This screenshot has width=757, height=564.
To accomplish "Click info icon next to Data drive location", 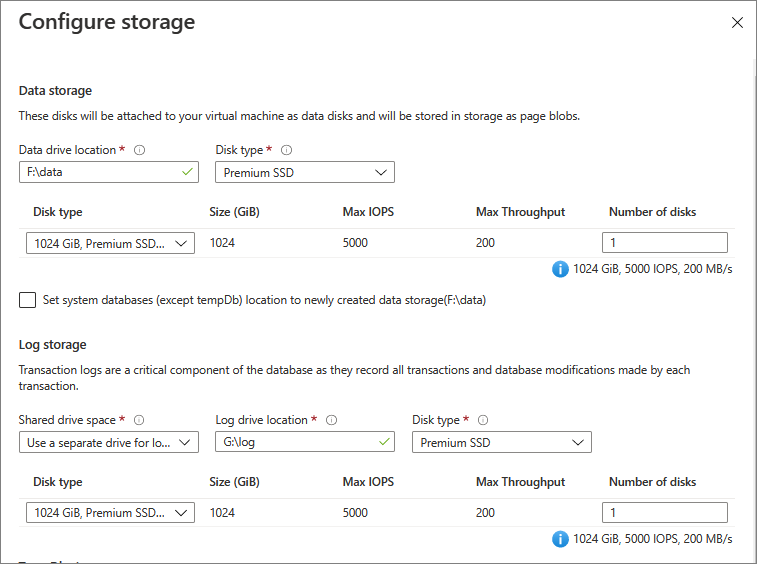I will (140, 150).
